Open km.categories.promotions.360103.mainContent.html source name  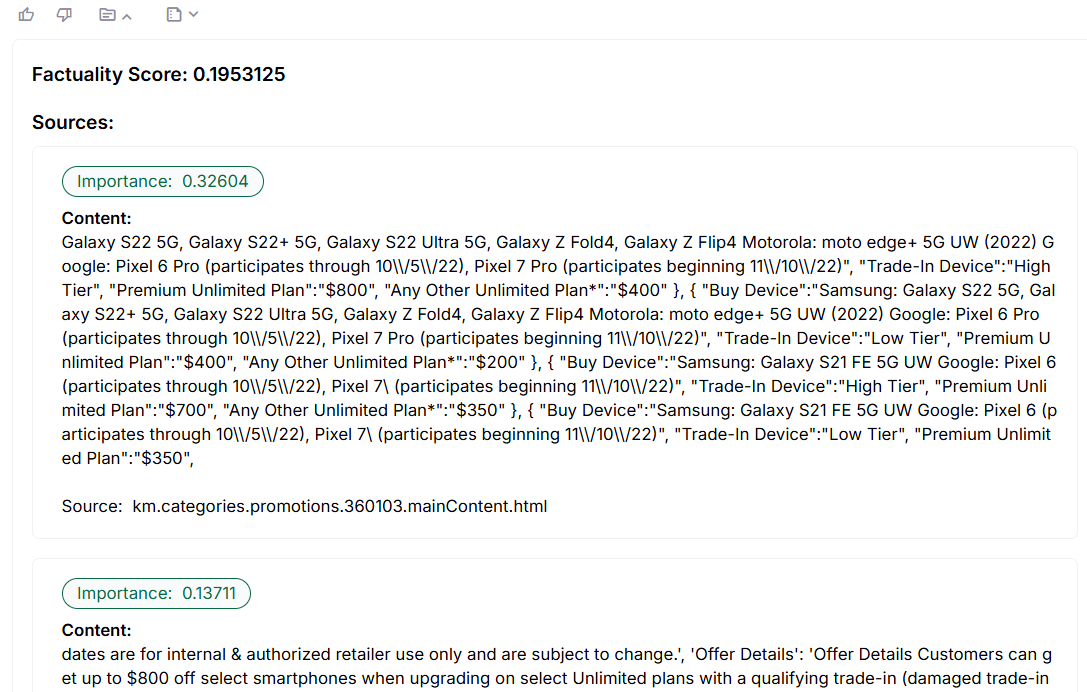pos(340,506)
